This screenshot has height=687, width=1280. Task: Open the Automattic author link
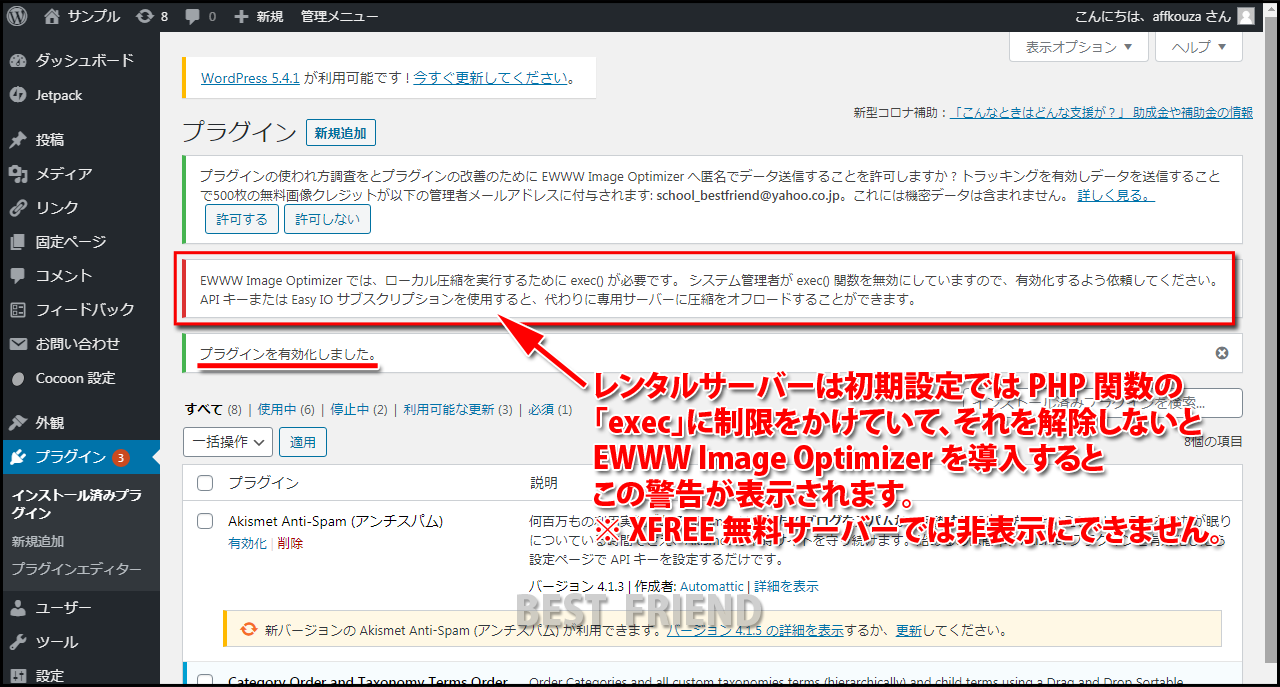tap(711, 586)
